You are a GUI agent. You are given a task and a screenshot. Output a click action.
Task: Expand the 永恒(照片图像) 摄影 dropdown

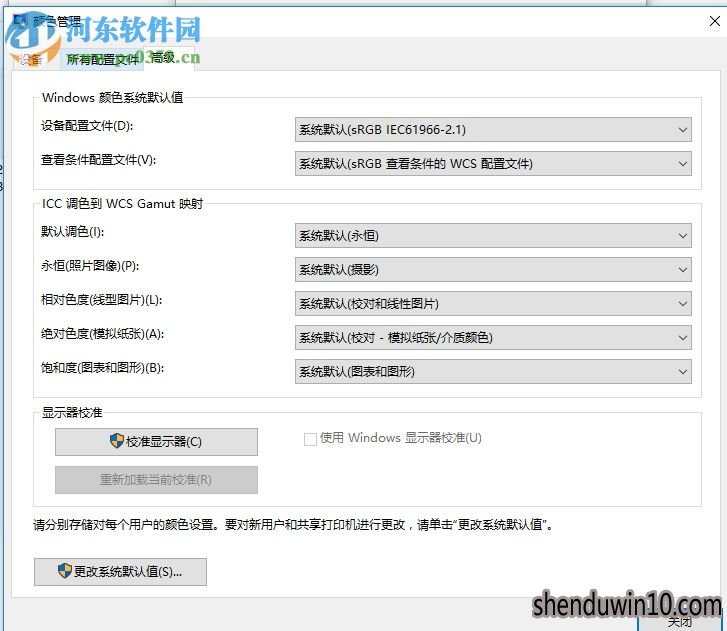(493, 269)
